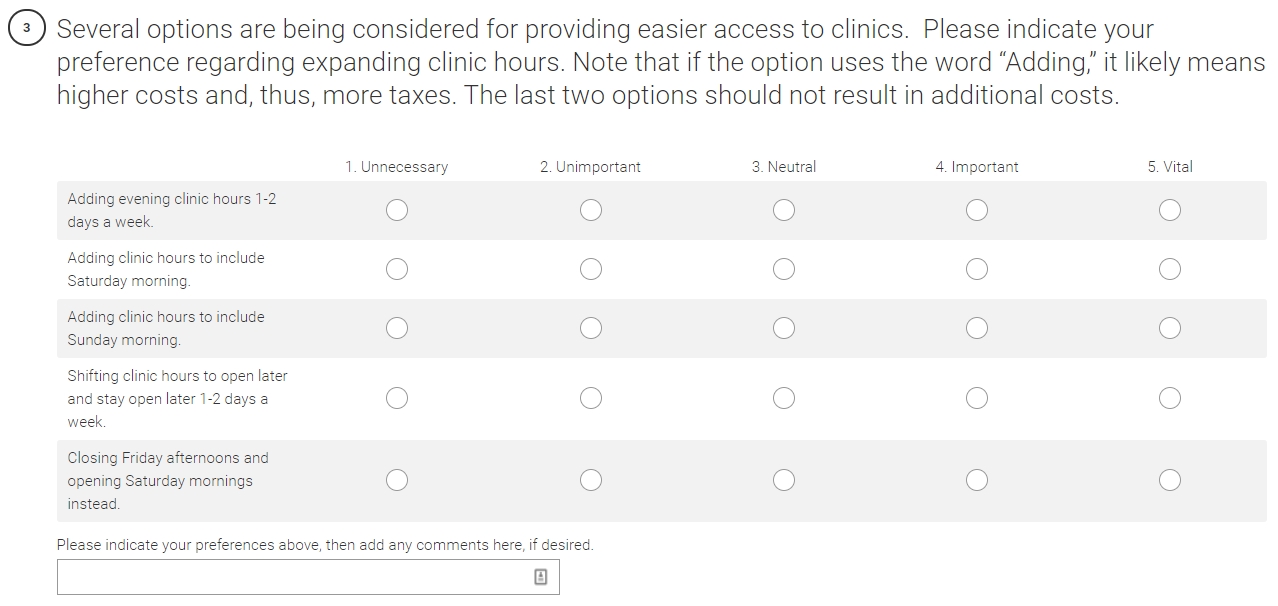Select Unnecessary for adding evening clinic hours
Screen dimensions: 1278x606
[x=397, y=210]
